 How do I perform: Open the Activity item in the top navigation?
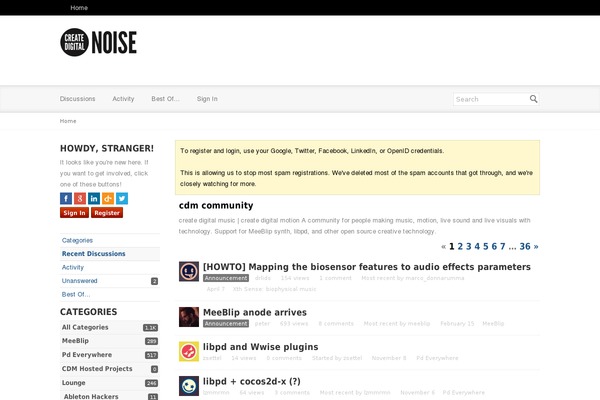(123, 99)
